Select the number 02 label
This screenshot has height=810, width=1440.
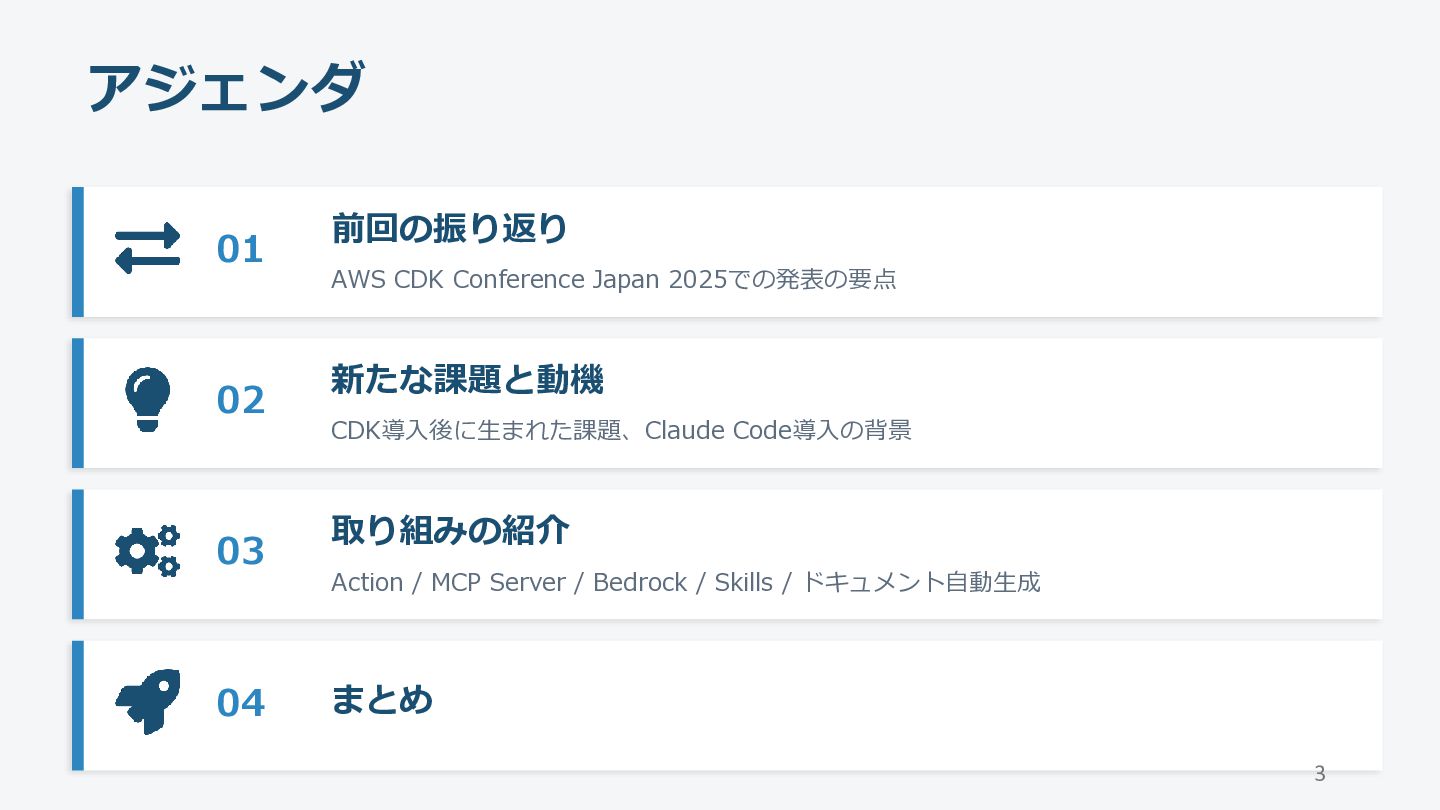click(240, 401)
